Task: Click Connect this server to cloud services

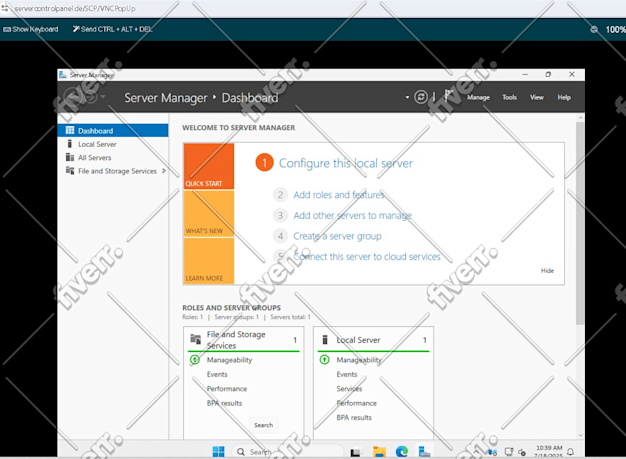Action: (x=367, y=257)
